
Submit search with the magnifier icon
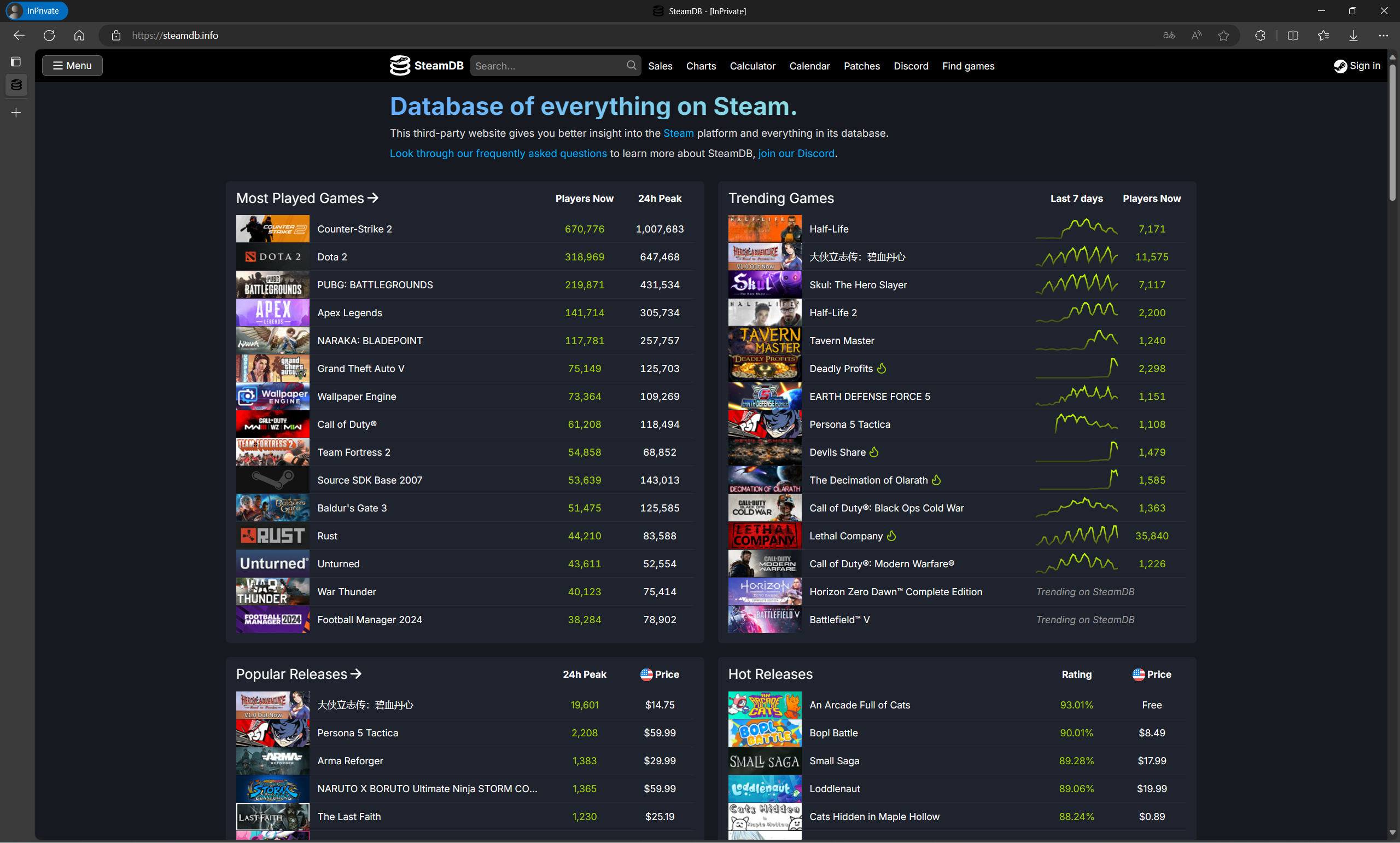[631, 65]
